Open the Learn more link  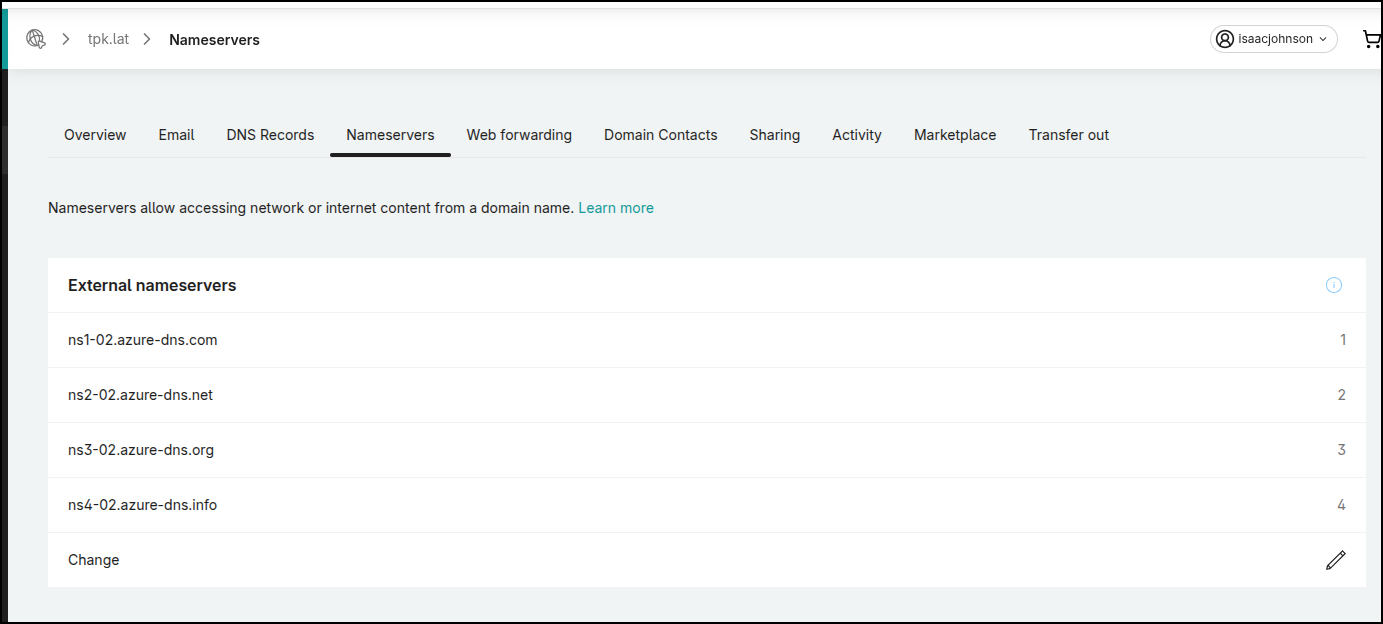click(x=615, y=208)
